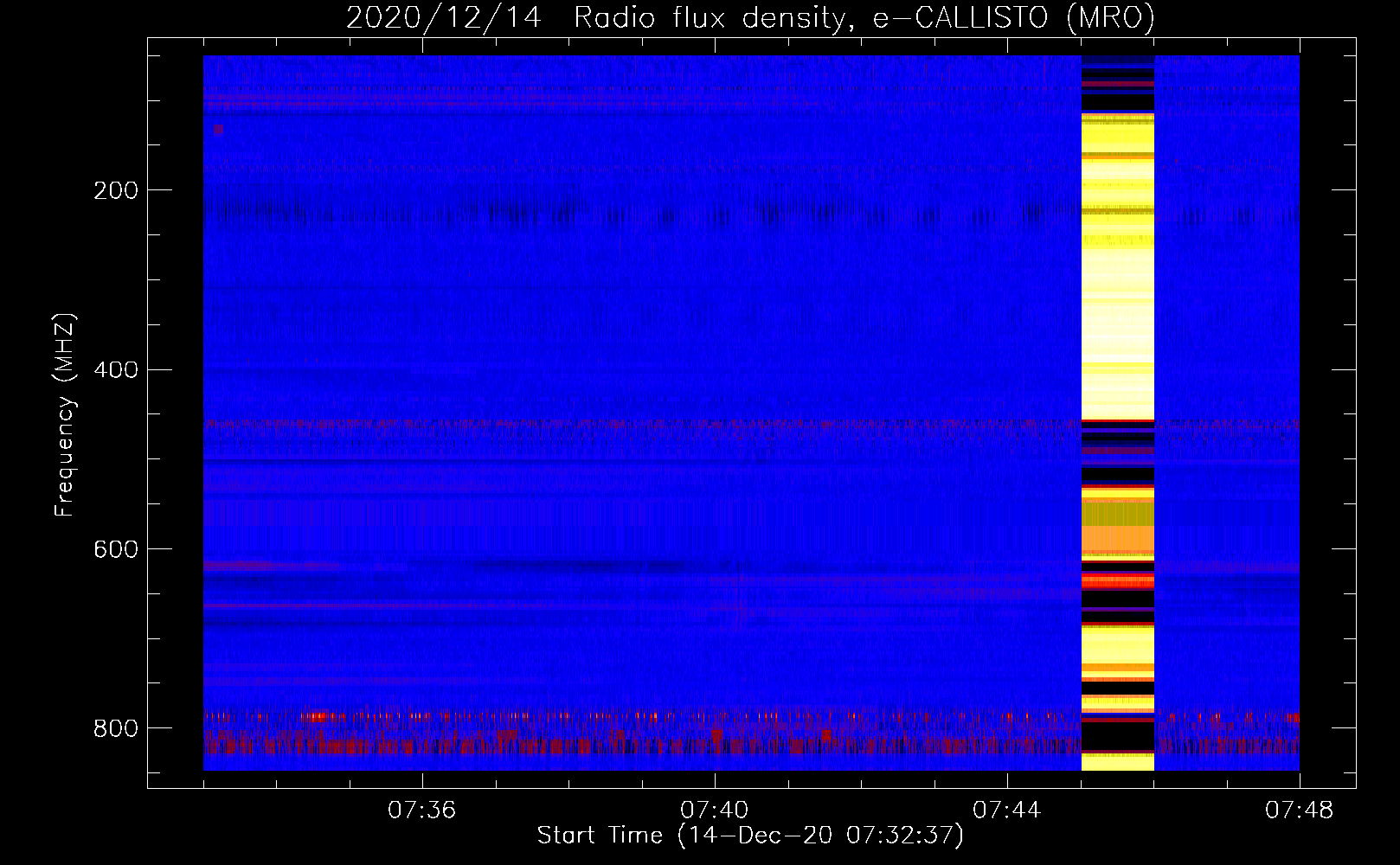Screen dimensions: 1400x865
Task: Click the 'Frequency (MHZ)' axis label
Action: (x=65, y=415)
